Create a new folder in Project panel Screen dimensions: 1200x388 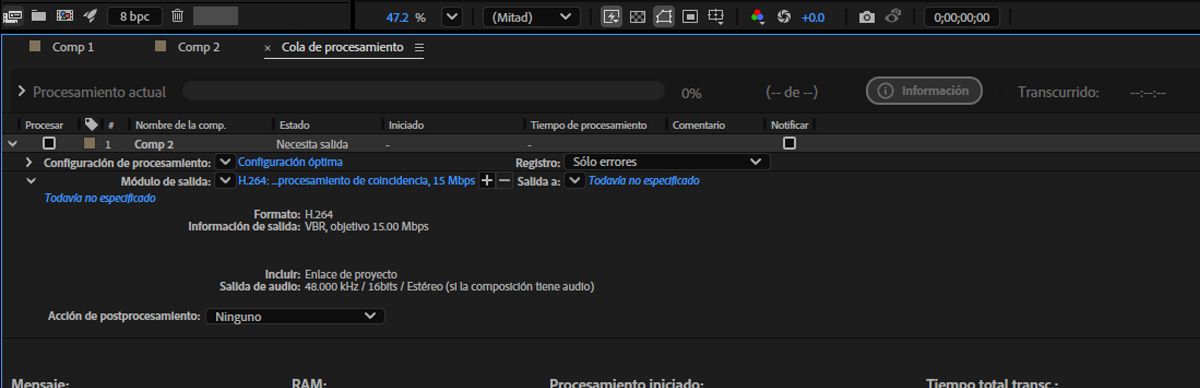39,16
